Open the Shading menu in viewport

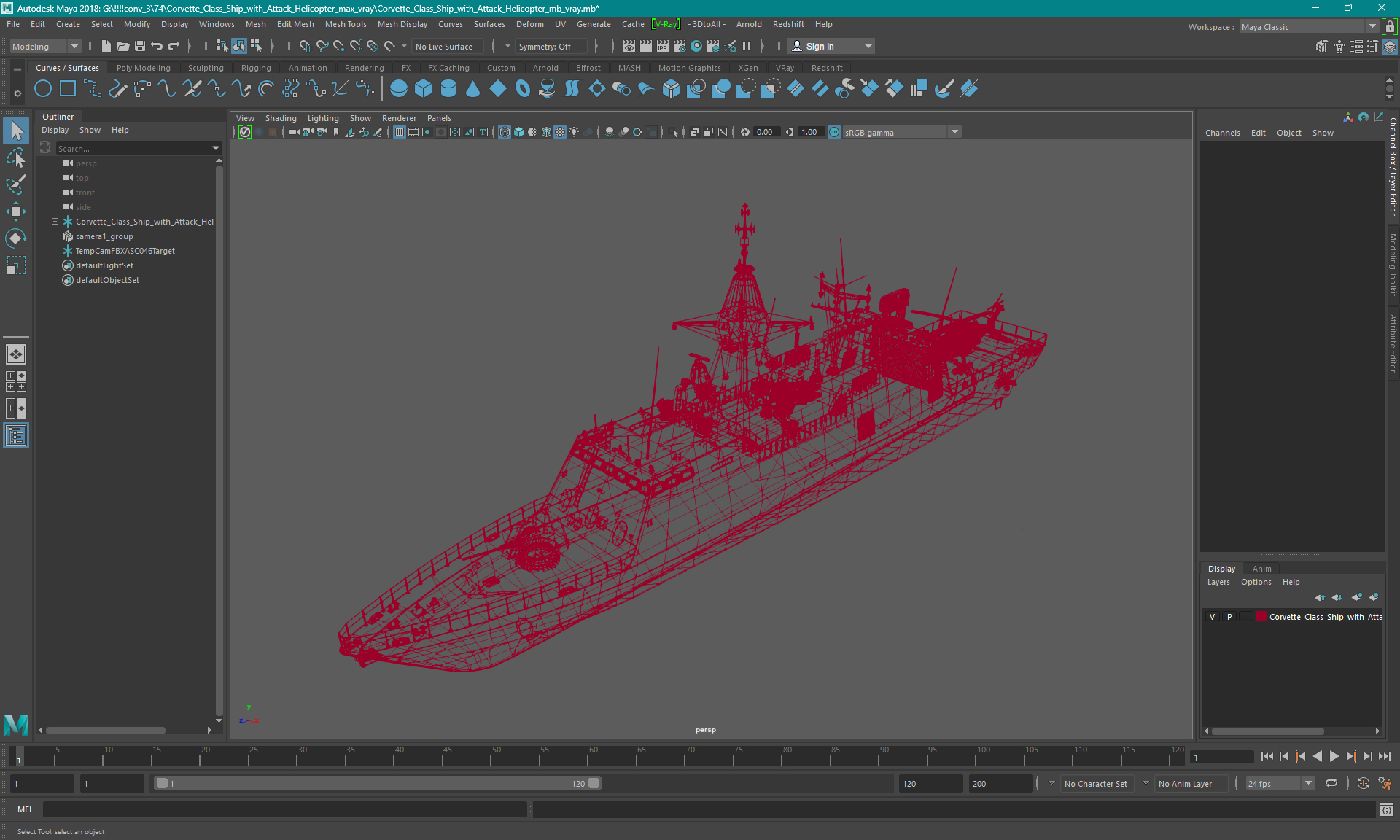[x=280, y=118]
